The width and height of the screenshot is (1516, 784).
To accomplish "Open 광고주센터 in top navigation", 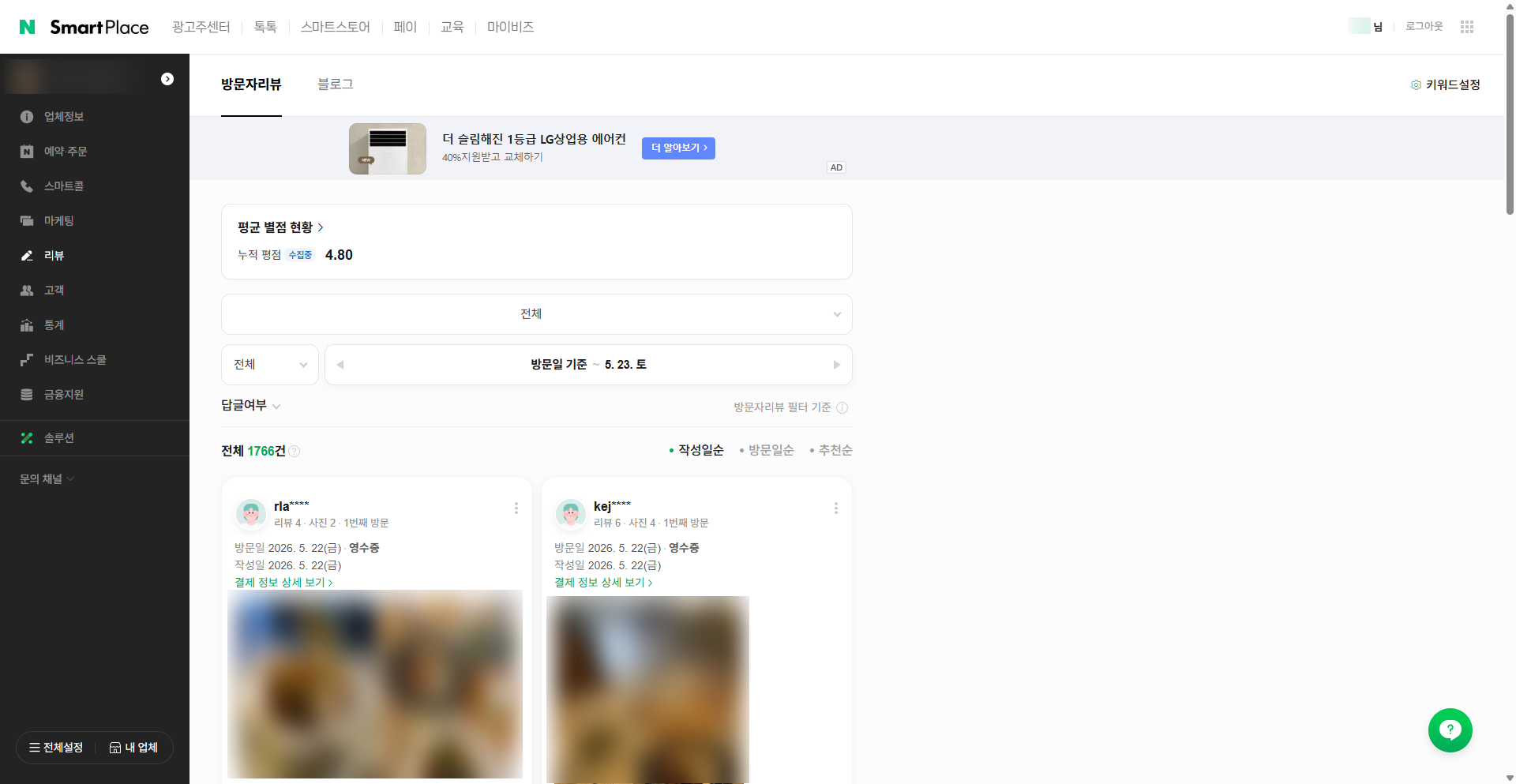I will point(201,27).
